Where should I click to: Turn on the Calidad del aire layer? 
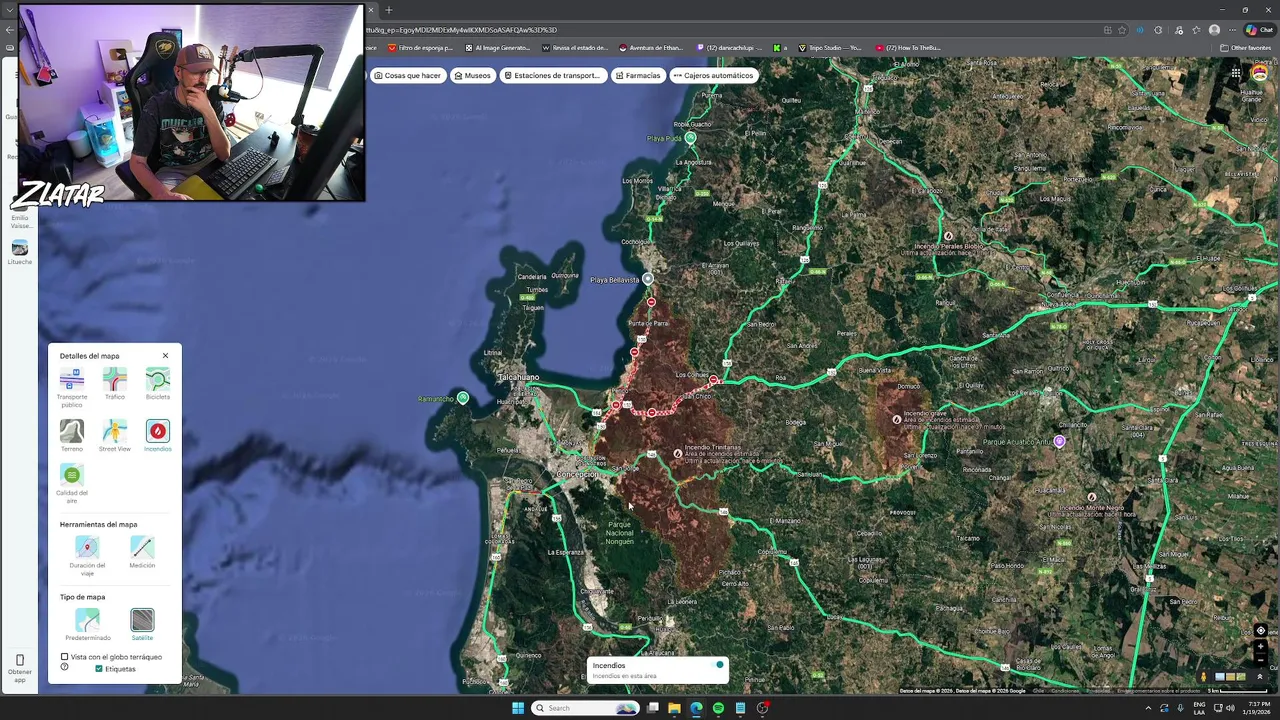tap(72, 475)
